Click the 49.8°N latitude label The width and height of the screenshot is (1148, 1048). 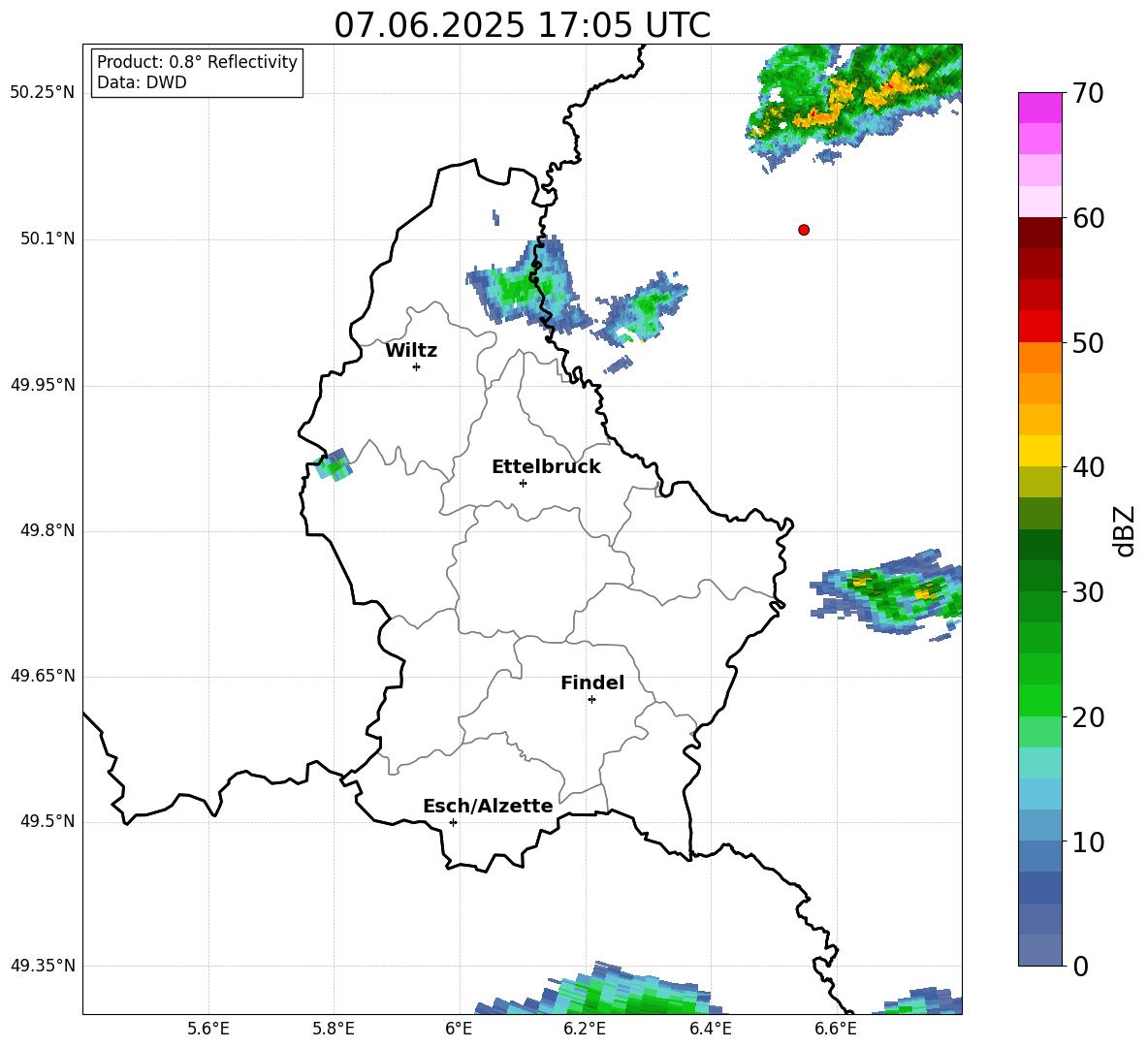coord(48,530)
